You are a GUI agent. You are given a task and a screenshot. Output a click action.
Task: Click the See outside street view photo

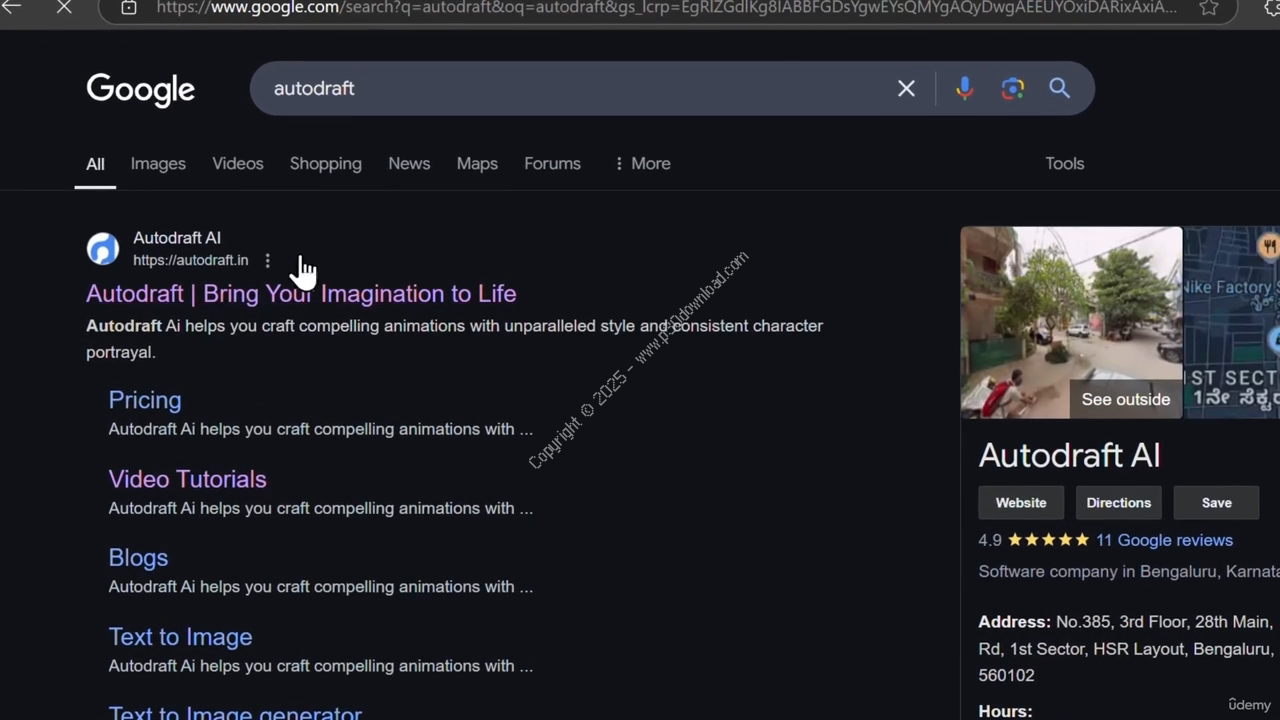click(1071, 322)
